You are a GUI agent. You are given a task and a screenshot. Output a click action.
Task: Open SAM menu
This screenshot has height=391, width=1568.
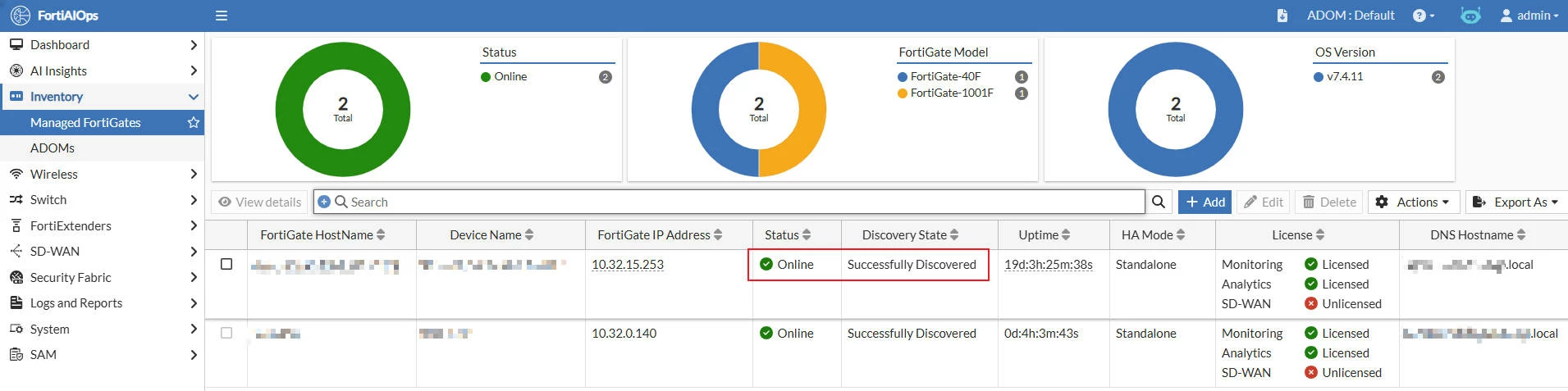click(102, 355)
